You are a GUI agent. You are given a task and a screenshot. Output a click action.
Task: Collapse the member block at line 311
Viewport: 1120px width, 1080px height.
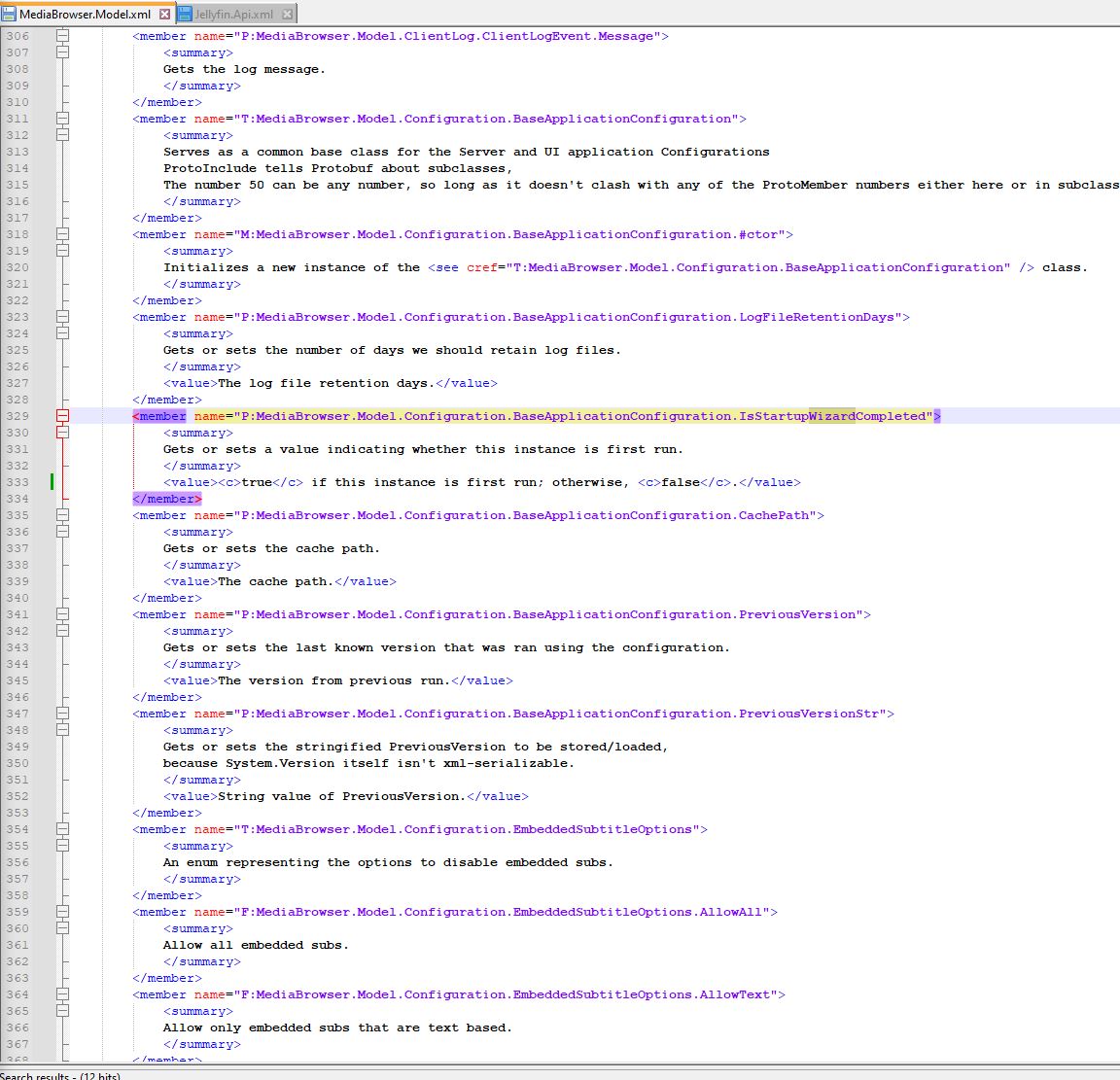(63, 119)
